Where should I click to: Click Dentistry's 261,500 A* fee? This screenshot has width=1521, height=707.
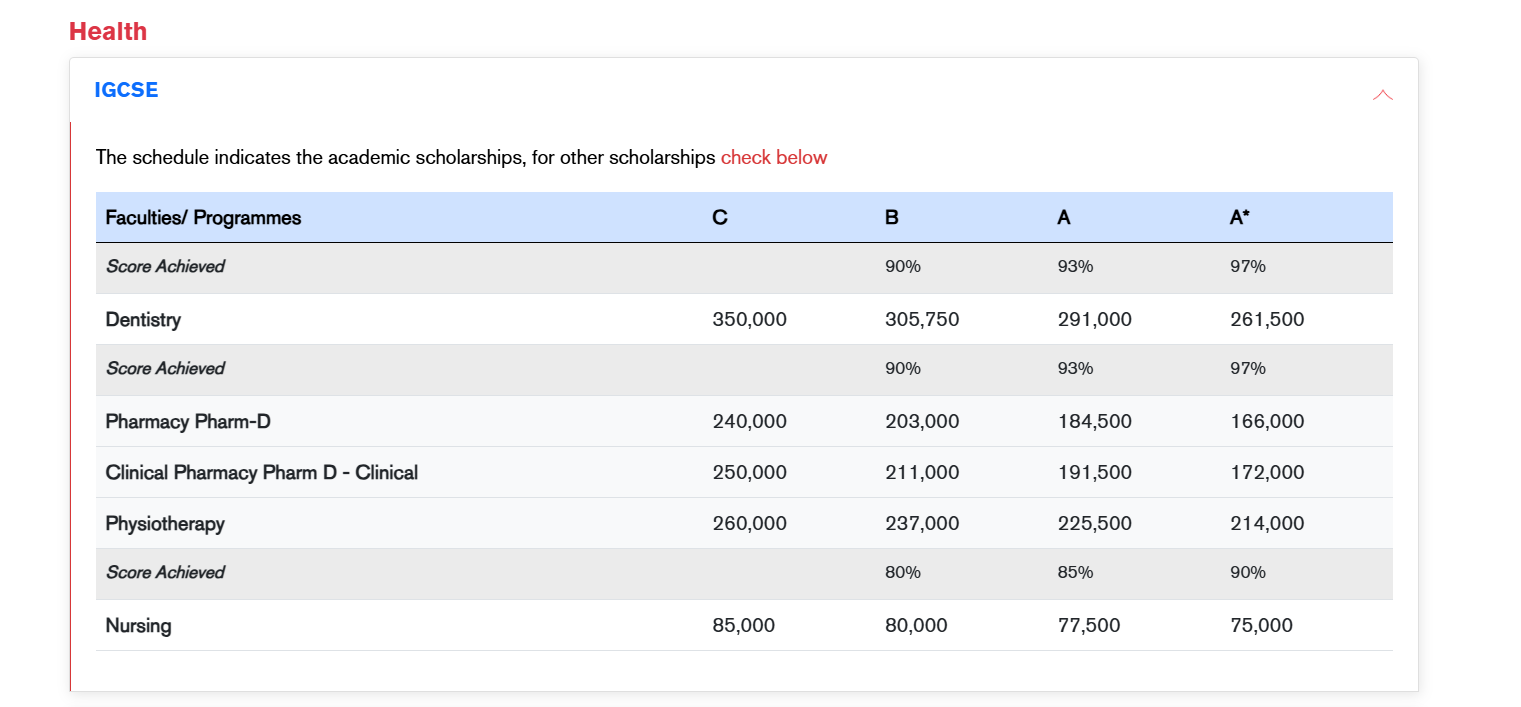[1267, 320]
